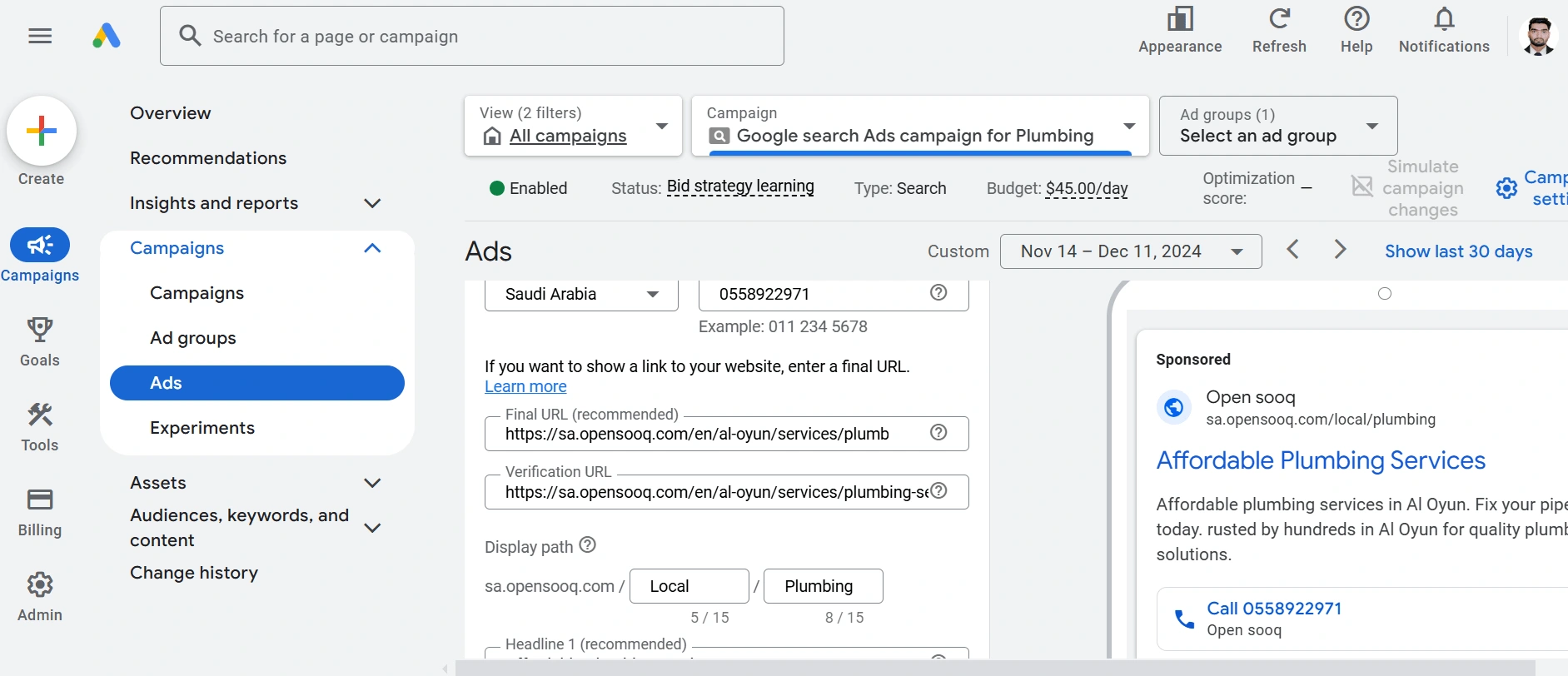Click the Learn more link
1568x676 pixels.
(525, 386)
